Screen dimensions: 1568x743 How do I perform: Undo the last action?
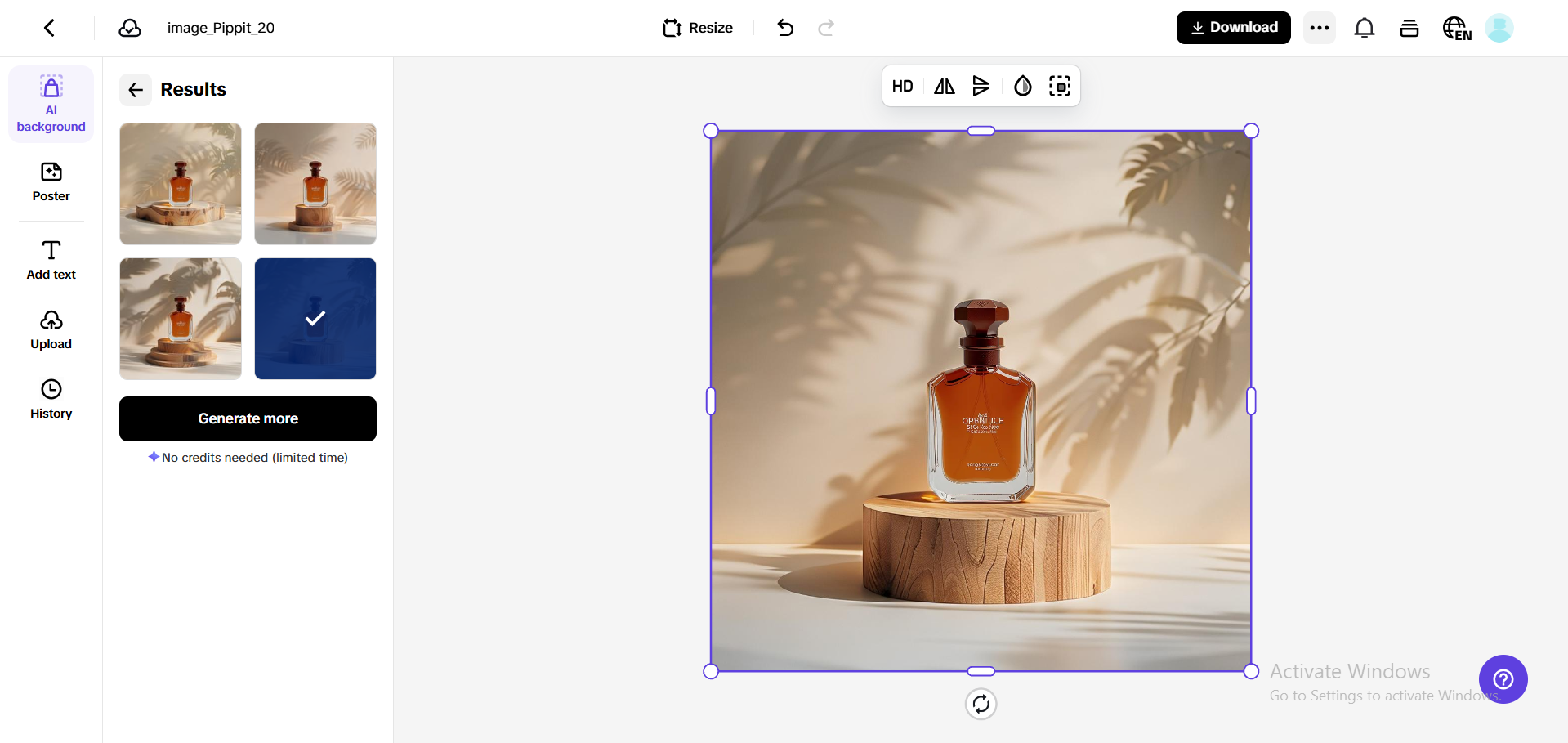784,27
